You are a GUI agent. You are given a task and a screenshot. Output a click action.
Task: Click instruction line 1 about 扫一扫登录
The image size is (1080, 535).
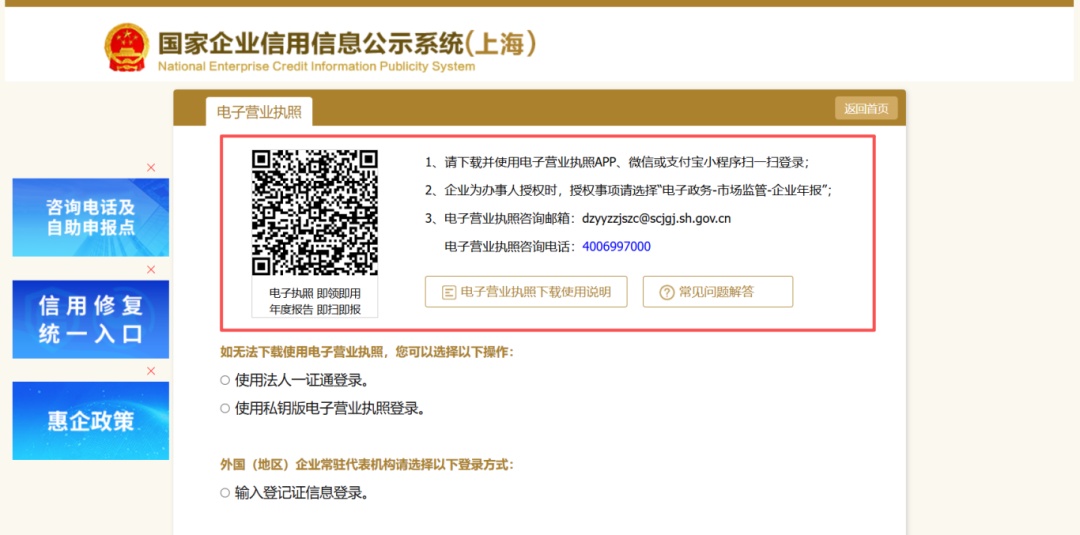[x=617, y=162]
